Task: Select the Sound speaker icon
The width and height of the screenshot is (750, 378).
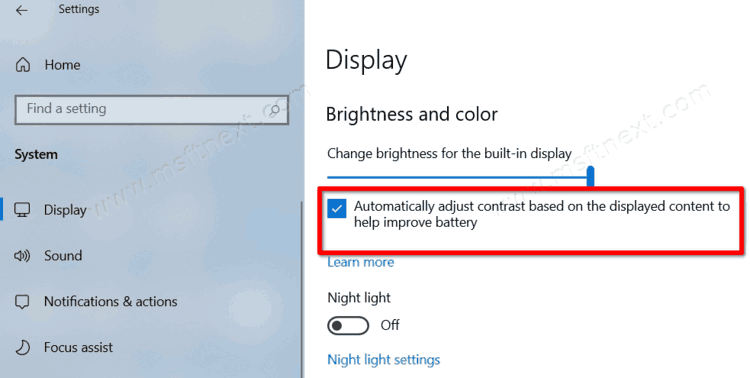Action: pos(22,256)
